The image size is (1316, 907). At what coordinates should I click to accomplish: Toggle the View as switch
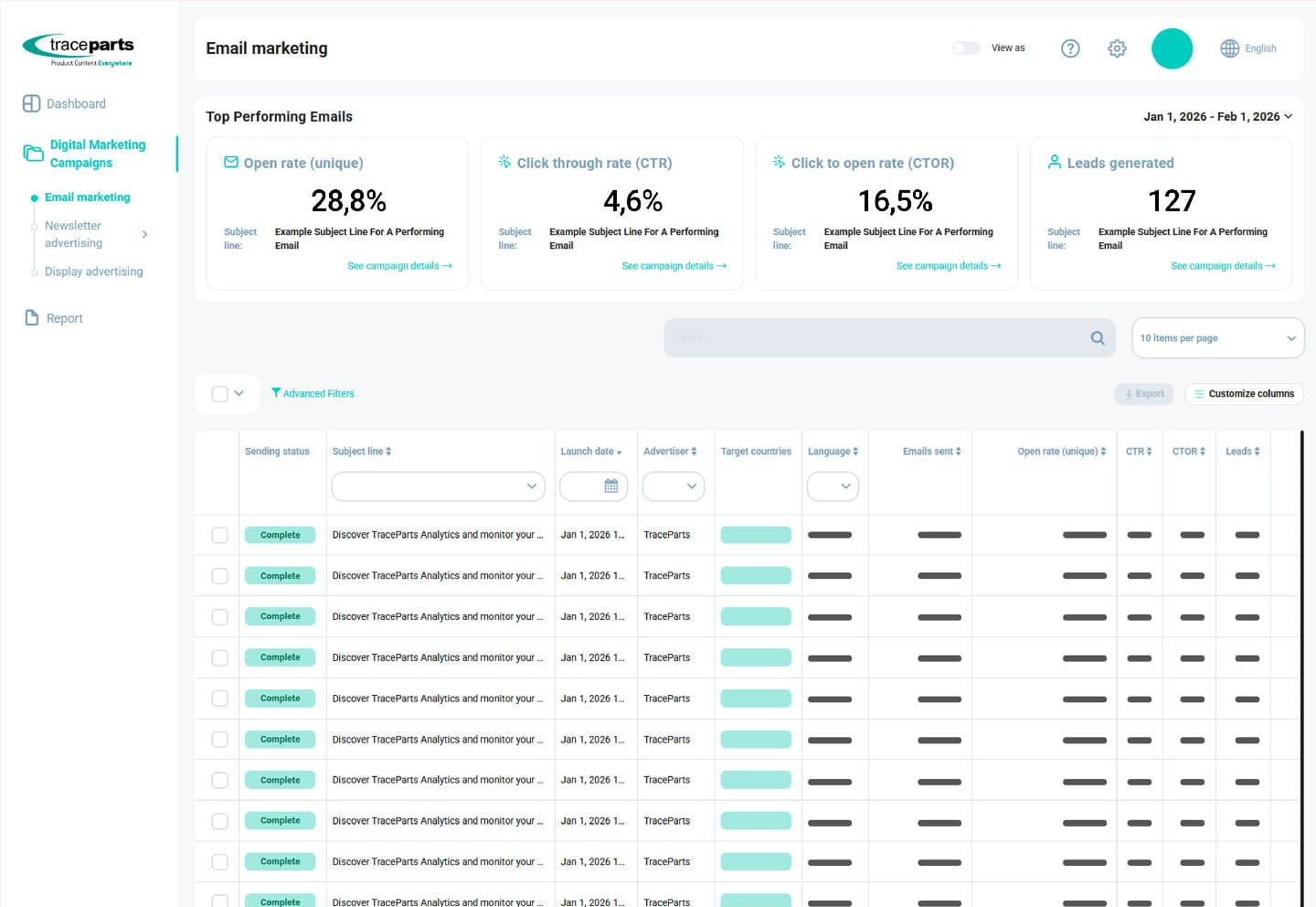pos(966,48)
